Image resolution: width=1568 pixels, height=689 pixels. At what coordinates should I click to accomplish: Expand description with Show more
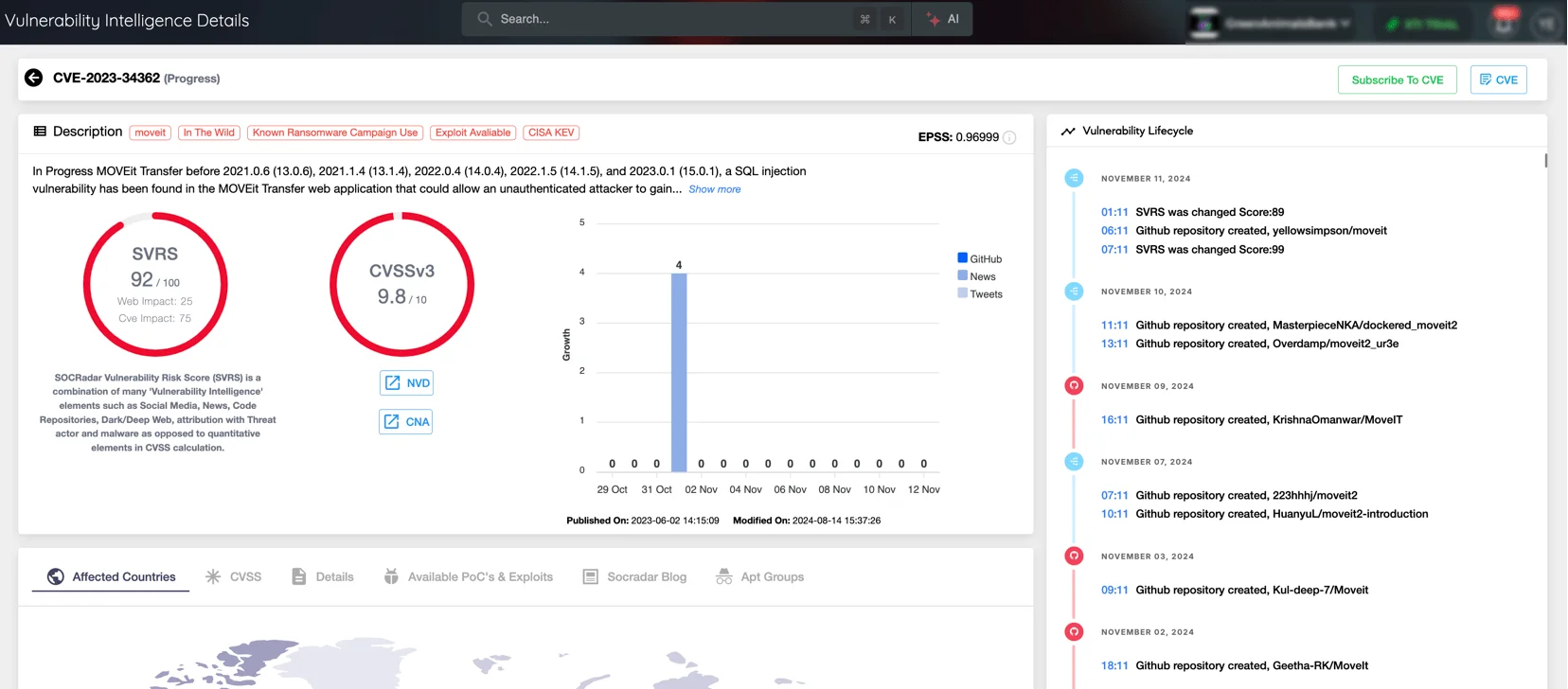[x=715, y=189]
